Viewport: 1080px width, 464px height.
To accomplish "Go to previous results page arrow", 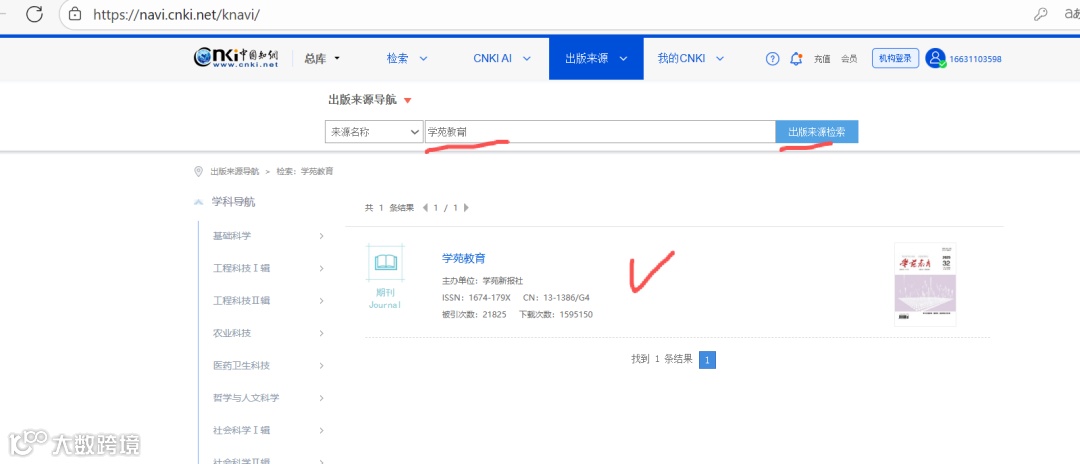I will pyautogui.click(x=425, y=207).
